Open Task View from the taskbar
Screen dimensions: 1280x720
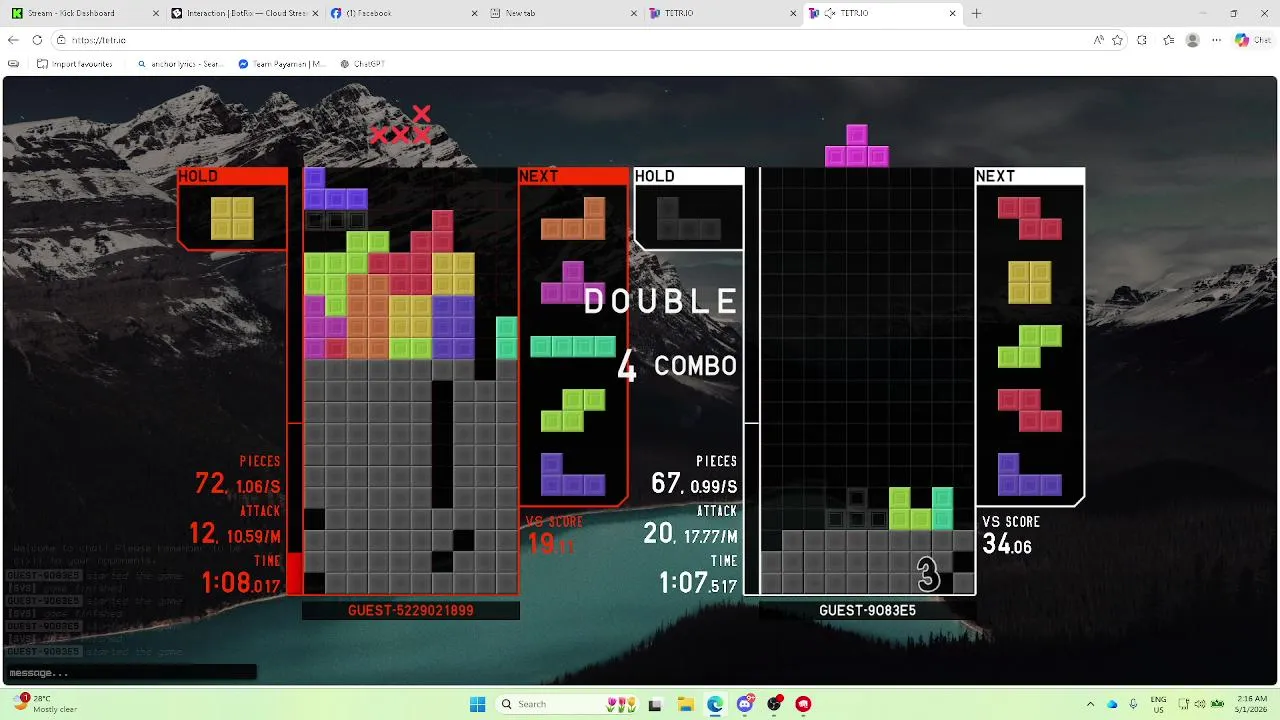[x=655, y=704]
